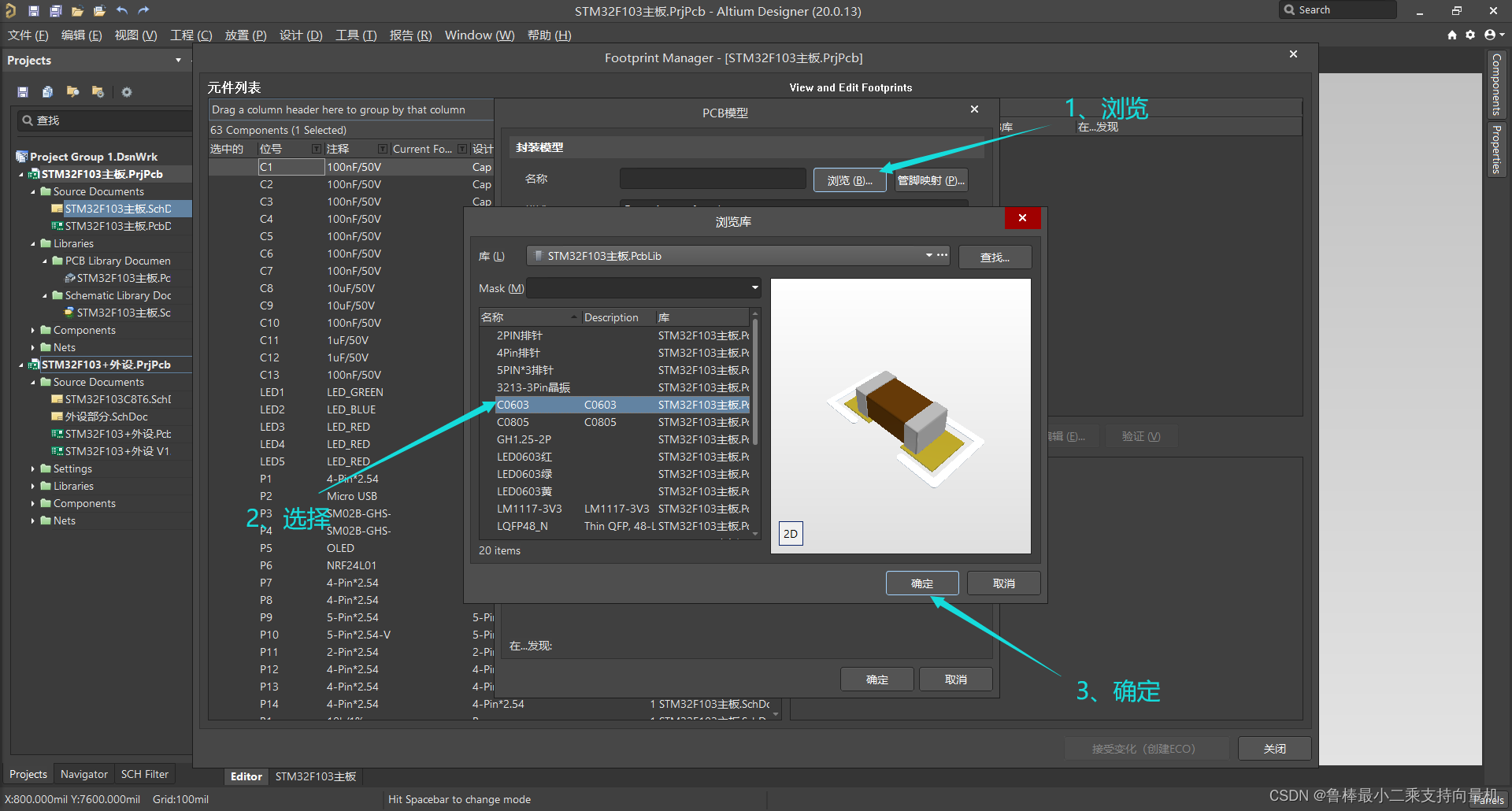
Task: Click 取消 in the 浏览库 dialog
Action: 1004,583
